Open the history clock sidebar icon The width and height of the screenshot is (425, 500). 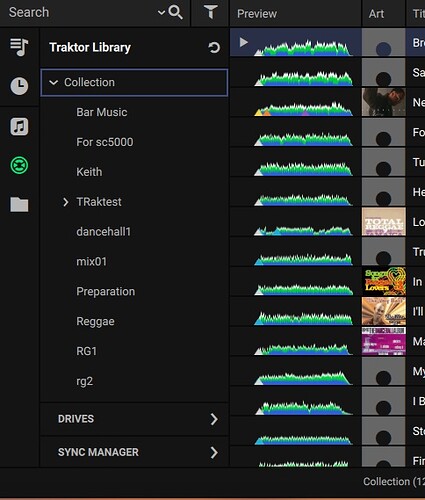pos(19,86)
